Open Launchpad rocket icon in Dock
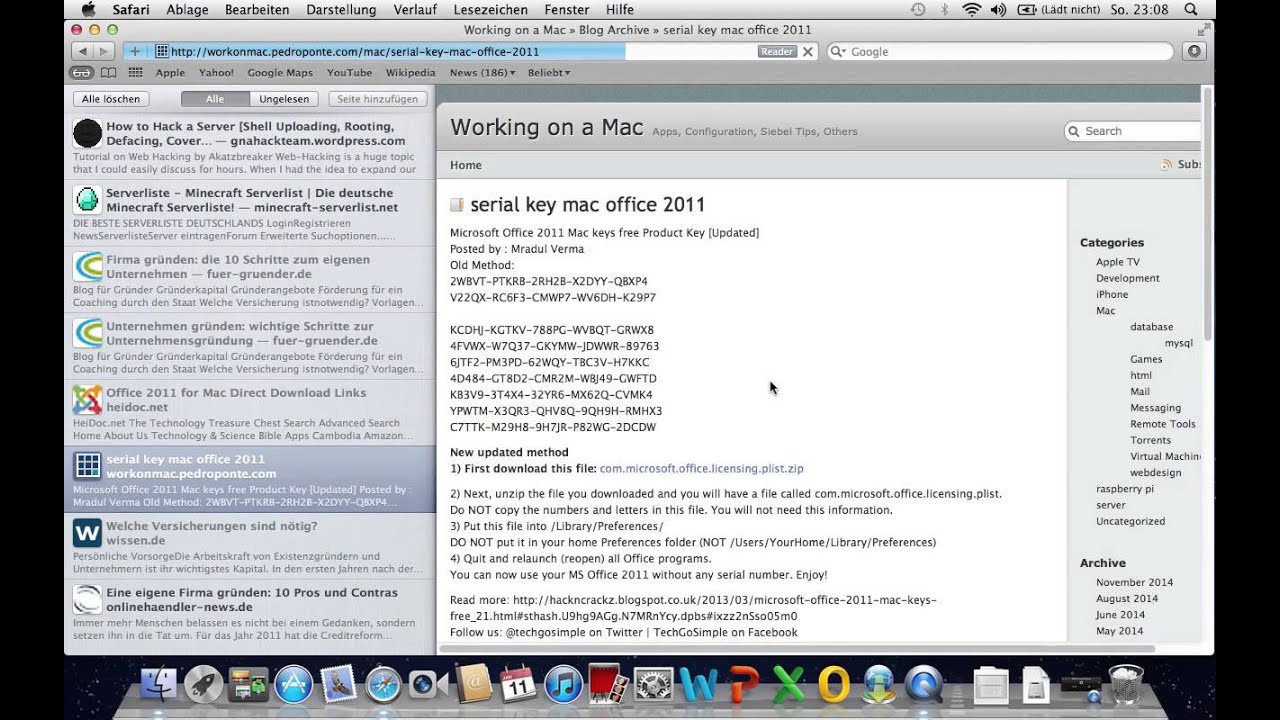This screenshot has width=1280, height=720. [x=204, y=684]
